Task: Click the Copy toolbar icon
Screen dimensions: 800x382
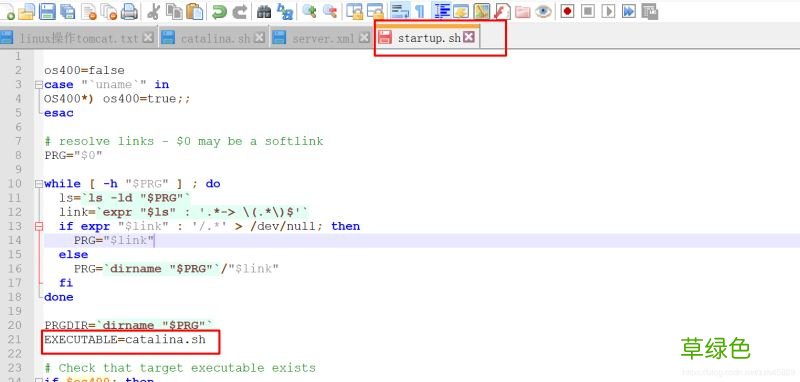Action: pyautogui.click(x=174, y=11)
